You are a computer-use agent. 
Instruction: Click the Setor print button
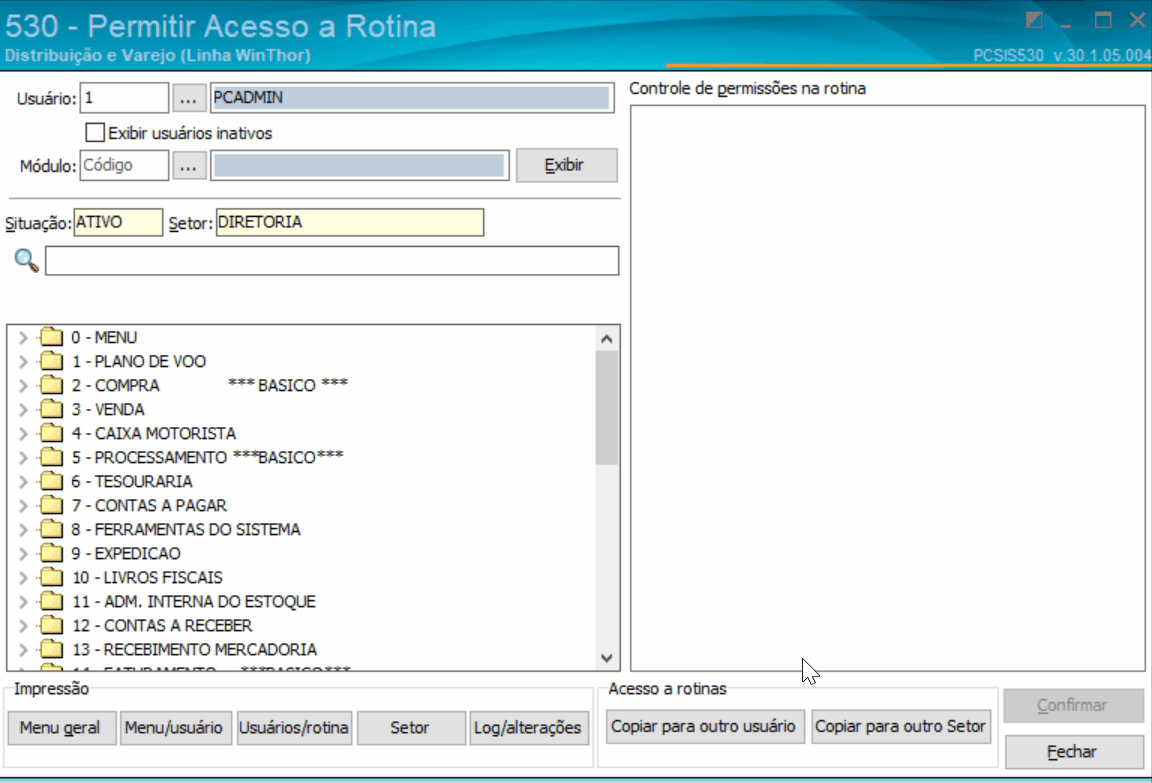[411, 728]
